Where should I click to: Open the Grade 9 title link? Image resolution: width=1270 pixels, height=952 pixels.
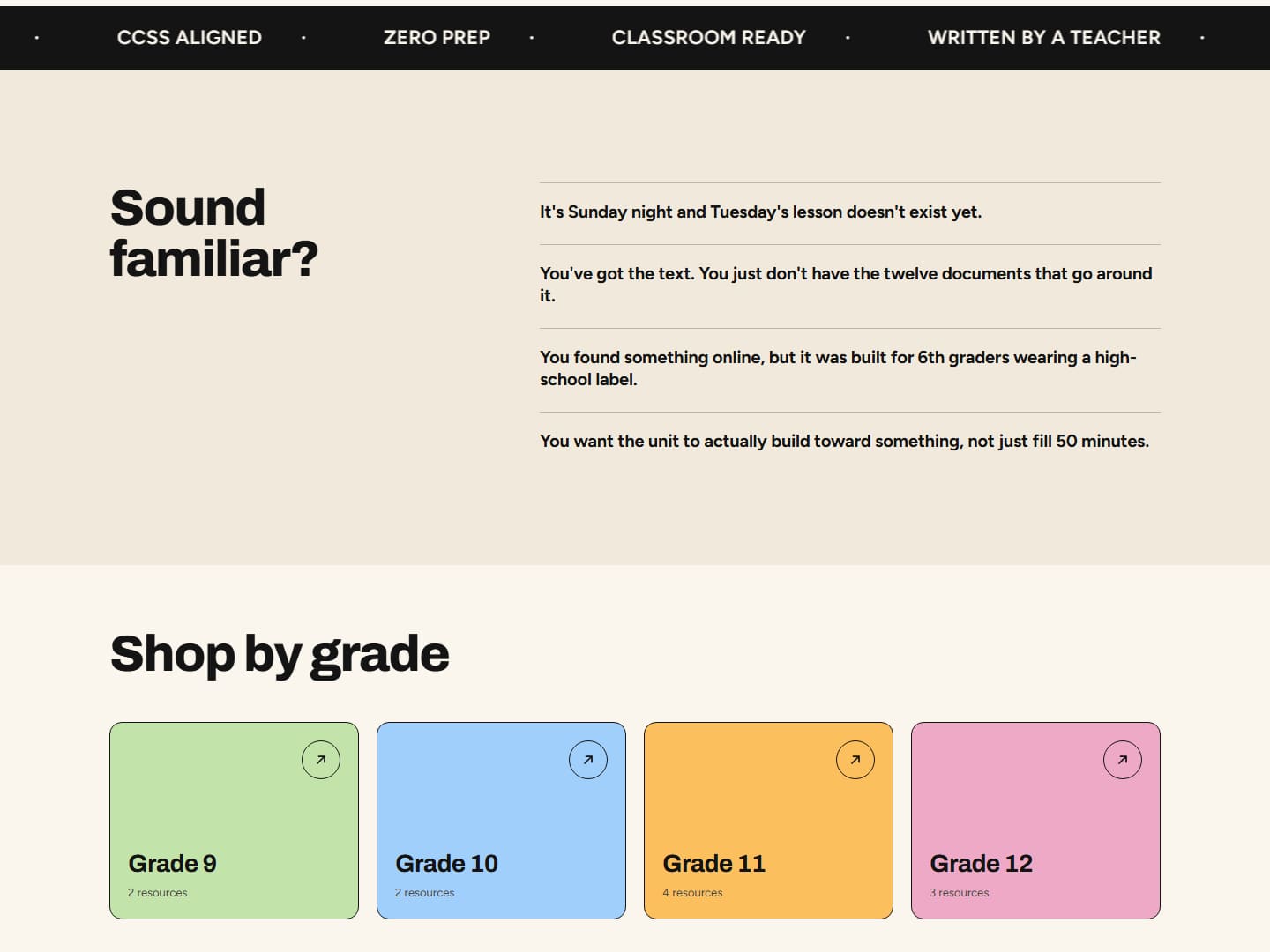click(x=172, y=863)
